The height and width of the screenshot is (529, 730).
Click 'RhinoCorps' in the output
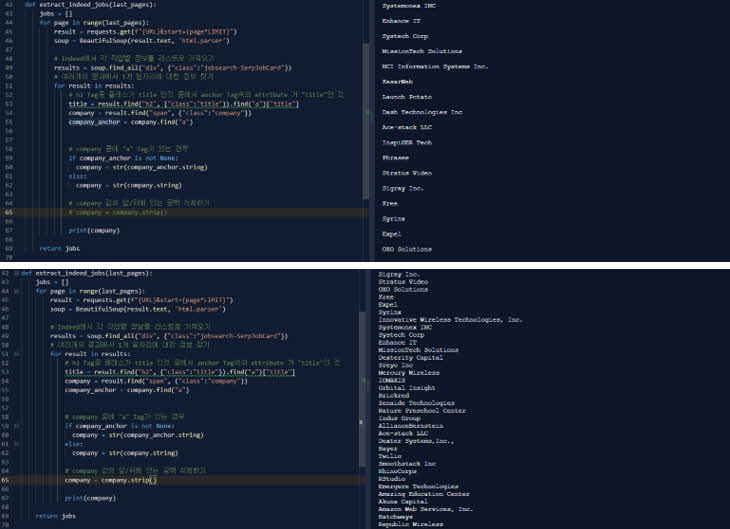pos(397,471)
